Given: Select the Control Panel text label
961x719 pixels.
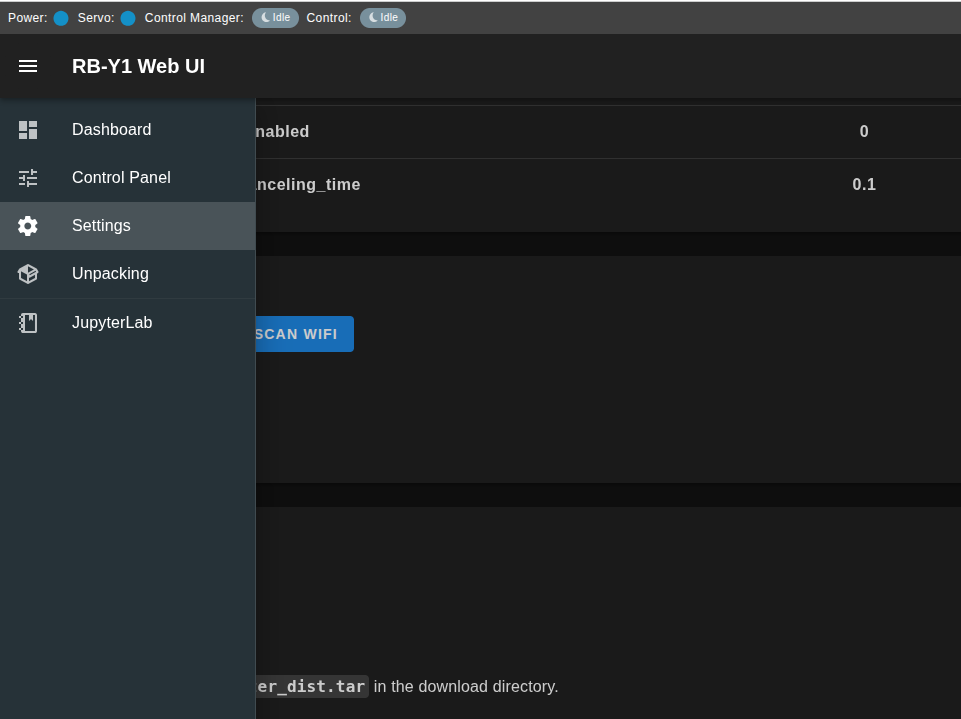Looking at the screenshot, I should [121, 178].
